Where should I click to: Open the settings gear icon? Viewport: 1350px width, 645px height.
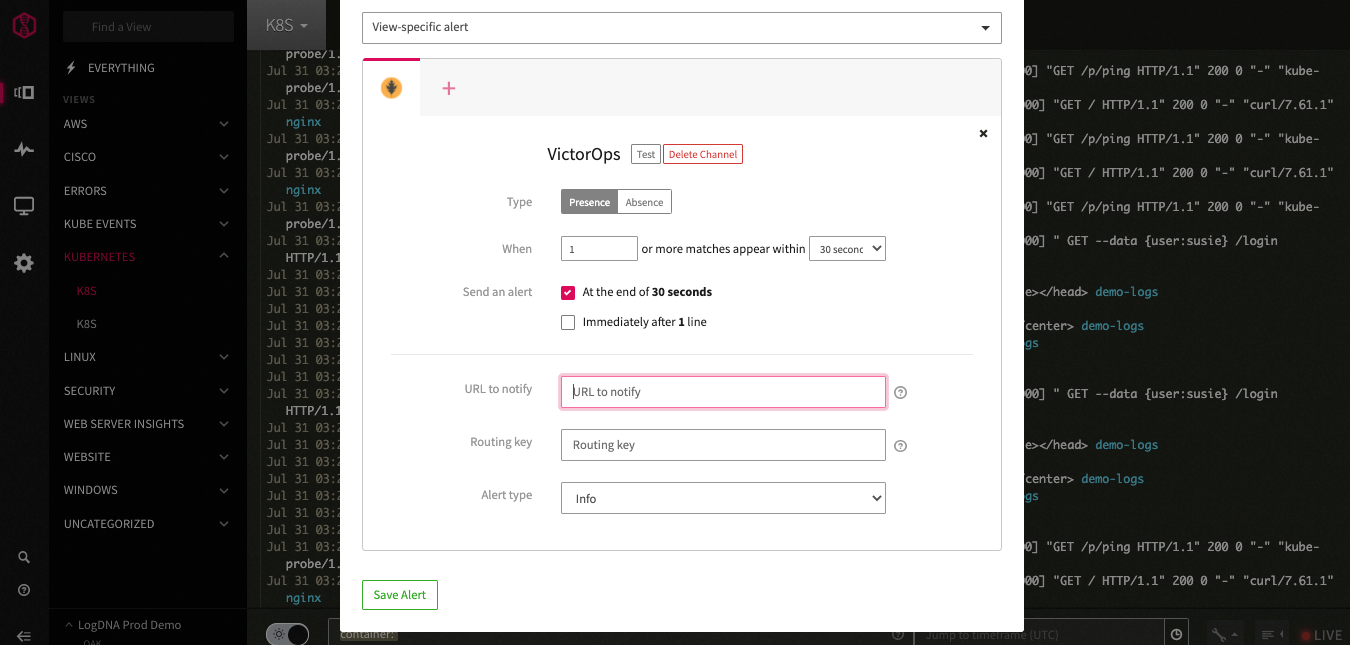(x=24, y=263)
